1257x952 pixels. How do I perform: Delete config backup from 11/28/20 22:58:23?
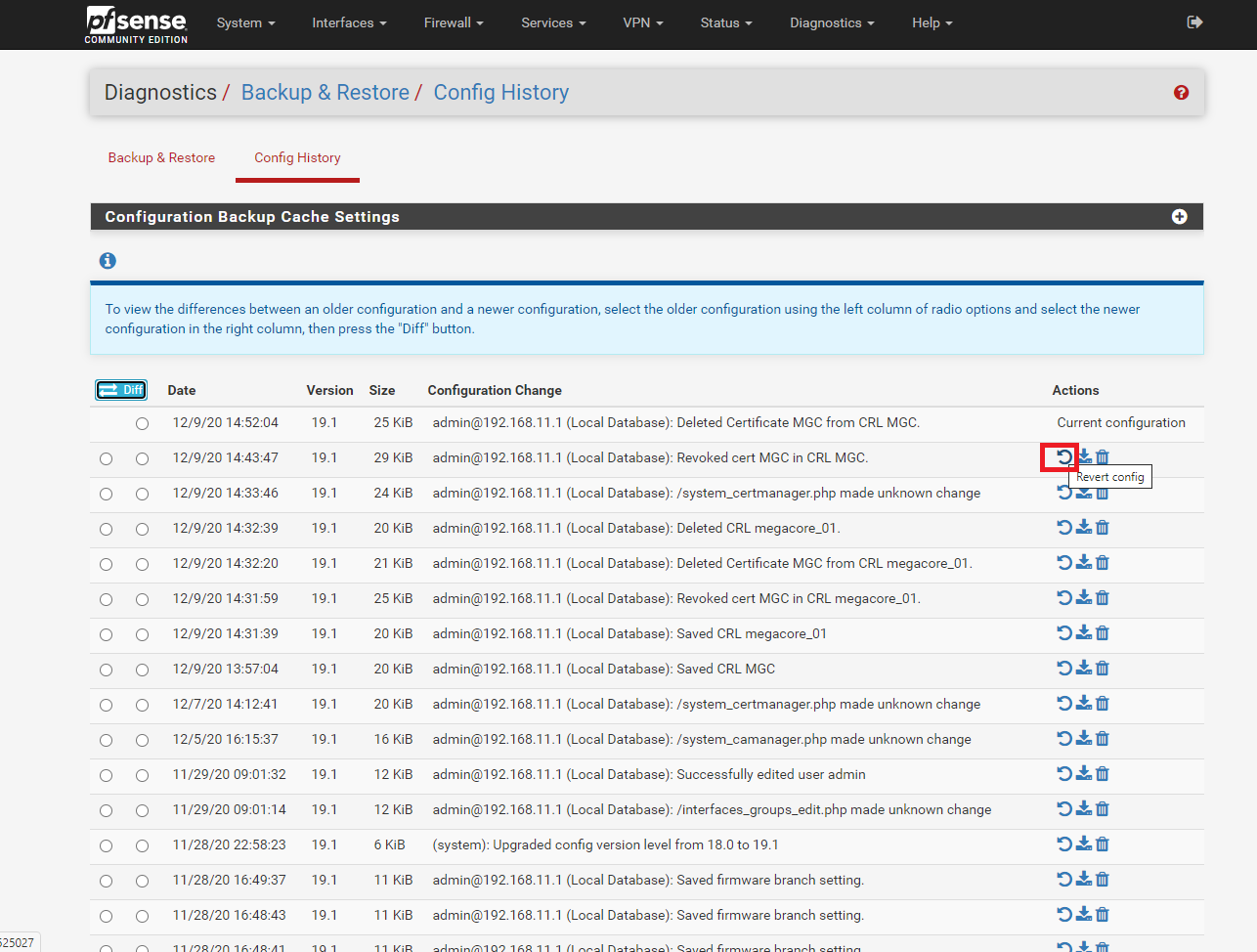point(1103,844)
